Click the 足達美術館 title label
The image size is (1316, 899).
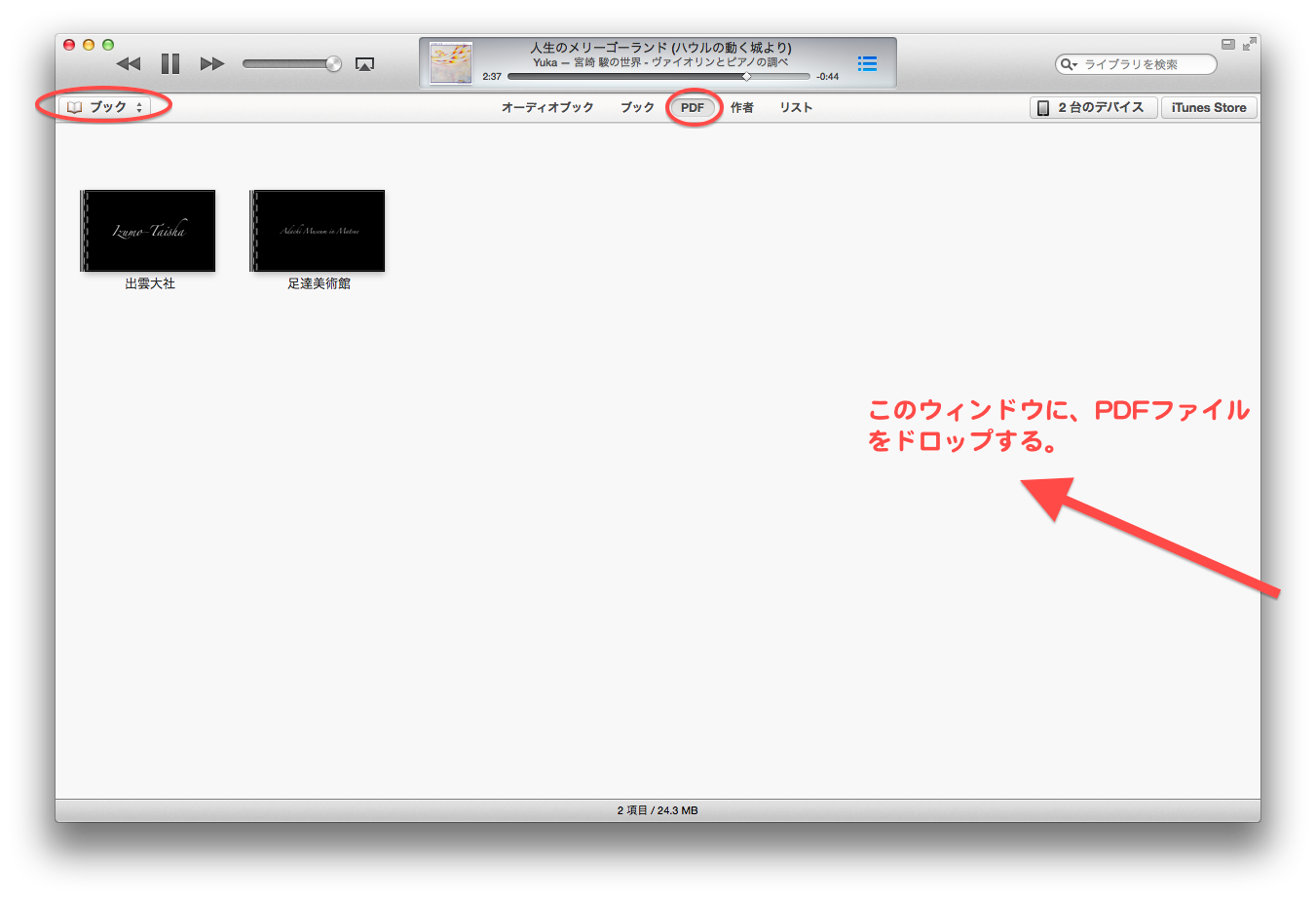pos(319,283)
